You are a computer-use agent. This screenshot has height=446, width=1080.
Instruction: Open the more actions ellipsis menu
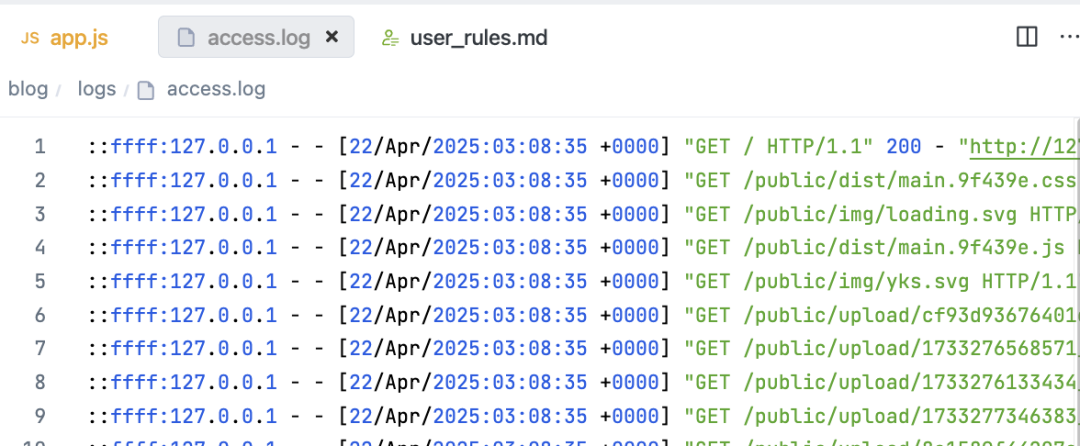tap(1066, 37)
